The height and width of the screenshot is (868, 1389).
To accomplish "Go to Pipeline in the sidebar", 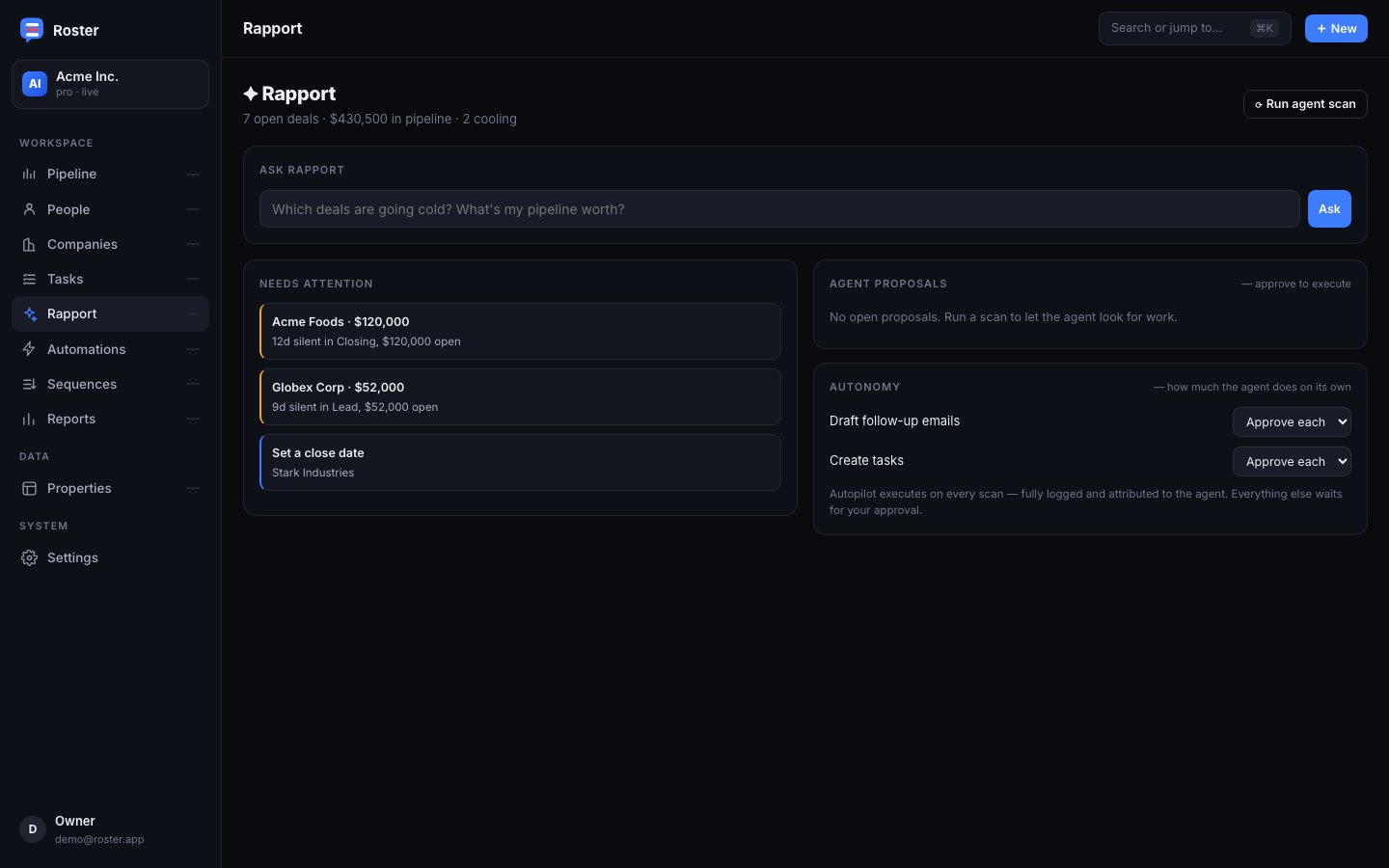I will (110, 175).
